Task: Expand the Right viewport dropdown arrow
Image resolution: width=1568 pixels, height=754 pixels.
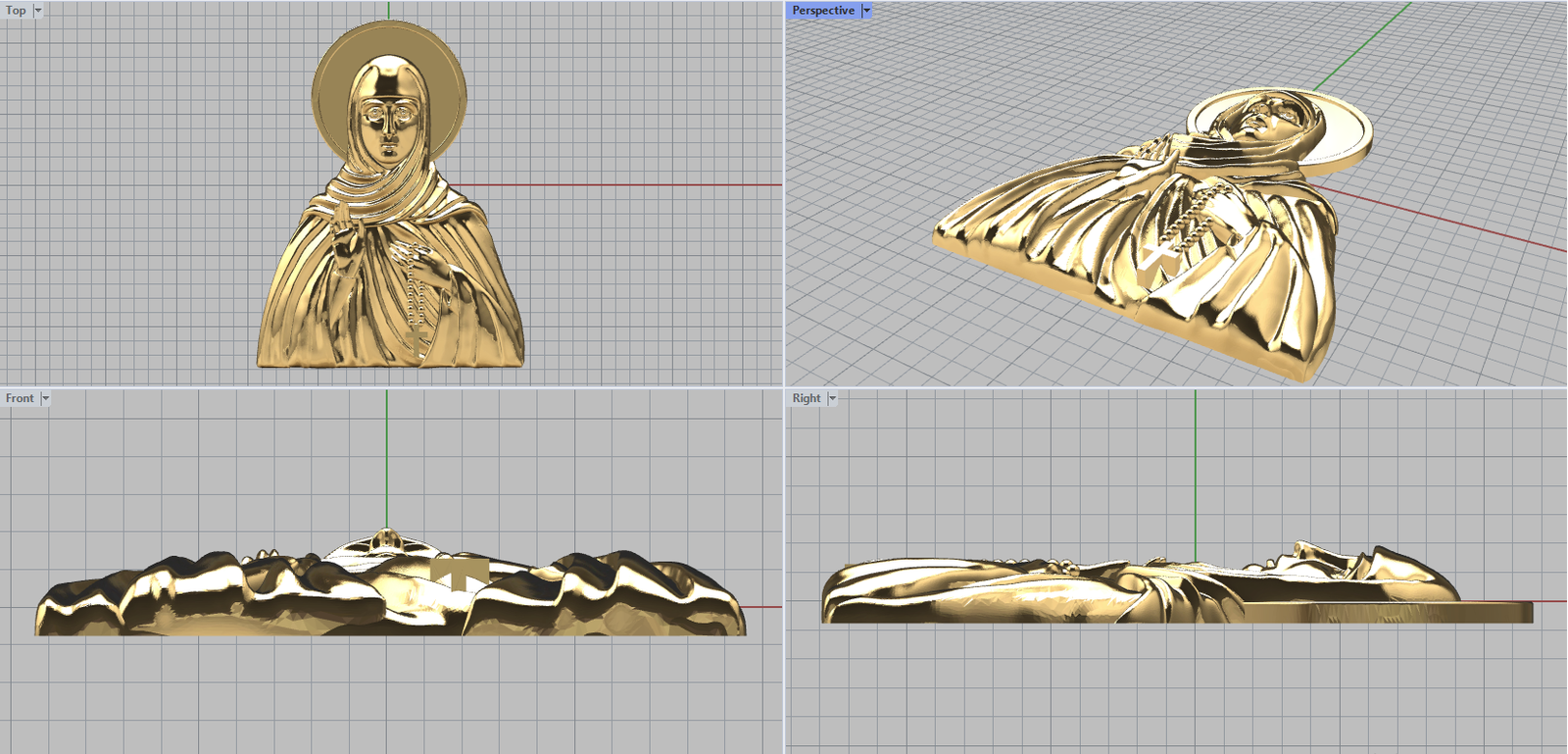Action: (832, 398)
